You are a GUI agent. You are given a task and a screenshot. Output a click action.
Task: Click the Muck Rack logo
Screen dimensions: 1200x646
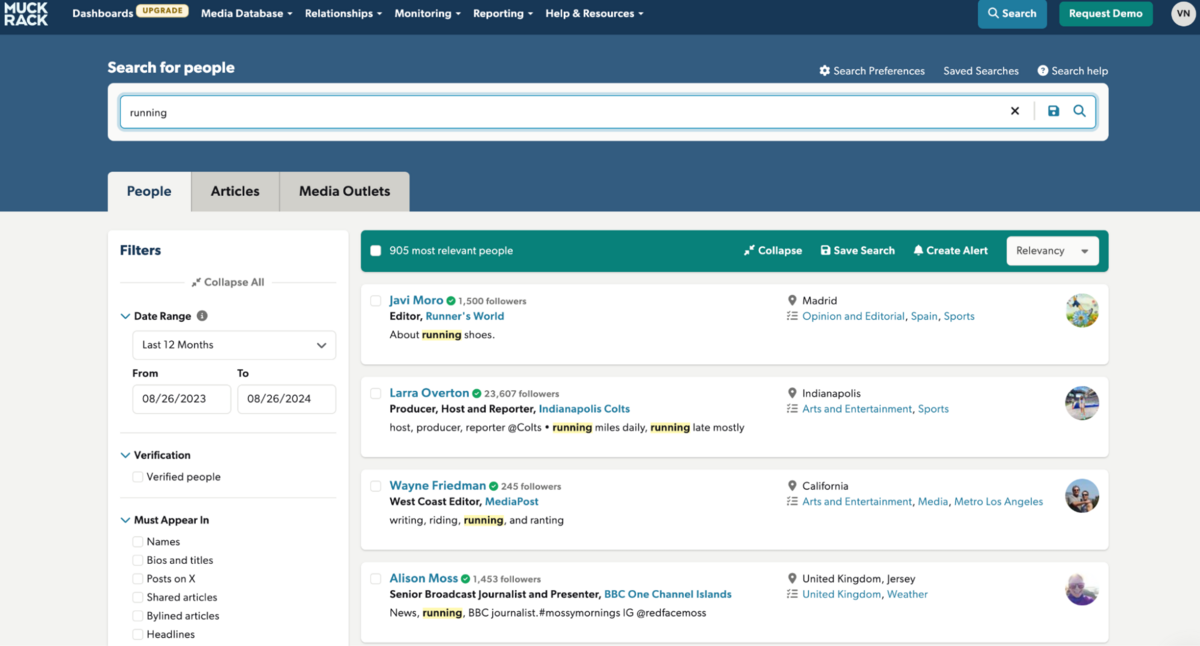pyautogui.click(x=25, y=14)
